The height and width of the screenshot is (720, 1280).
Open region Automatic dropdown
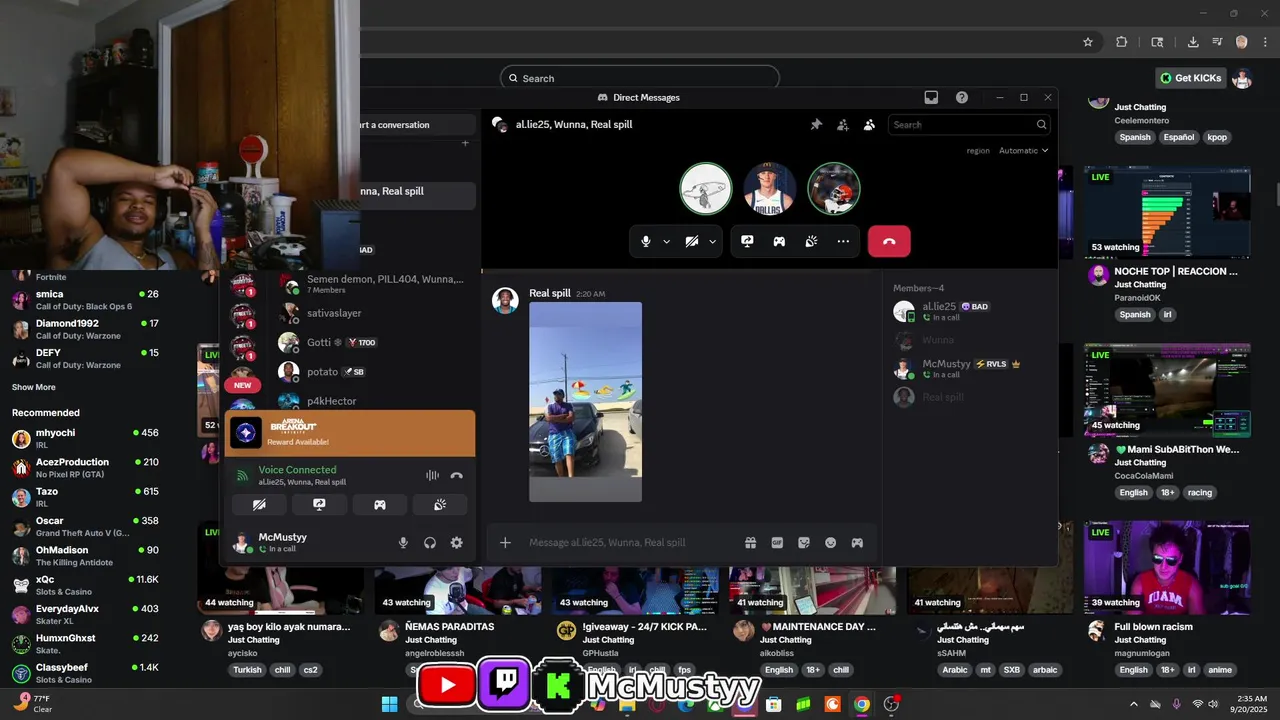(1023, 150)
